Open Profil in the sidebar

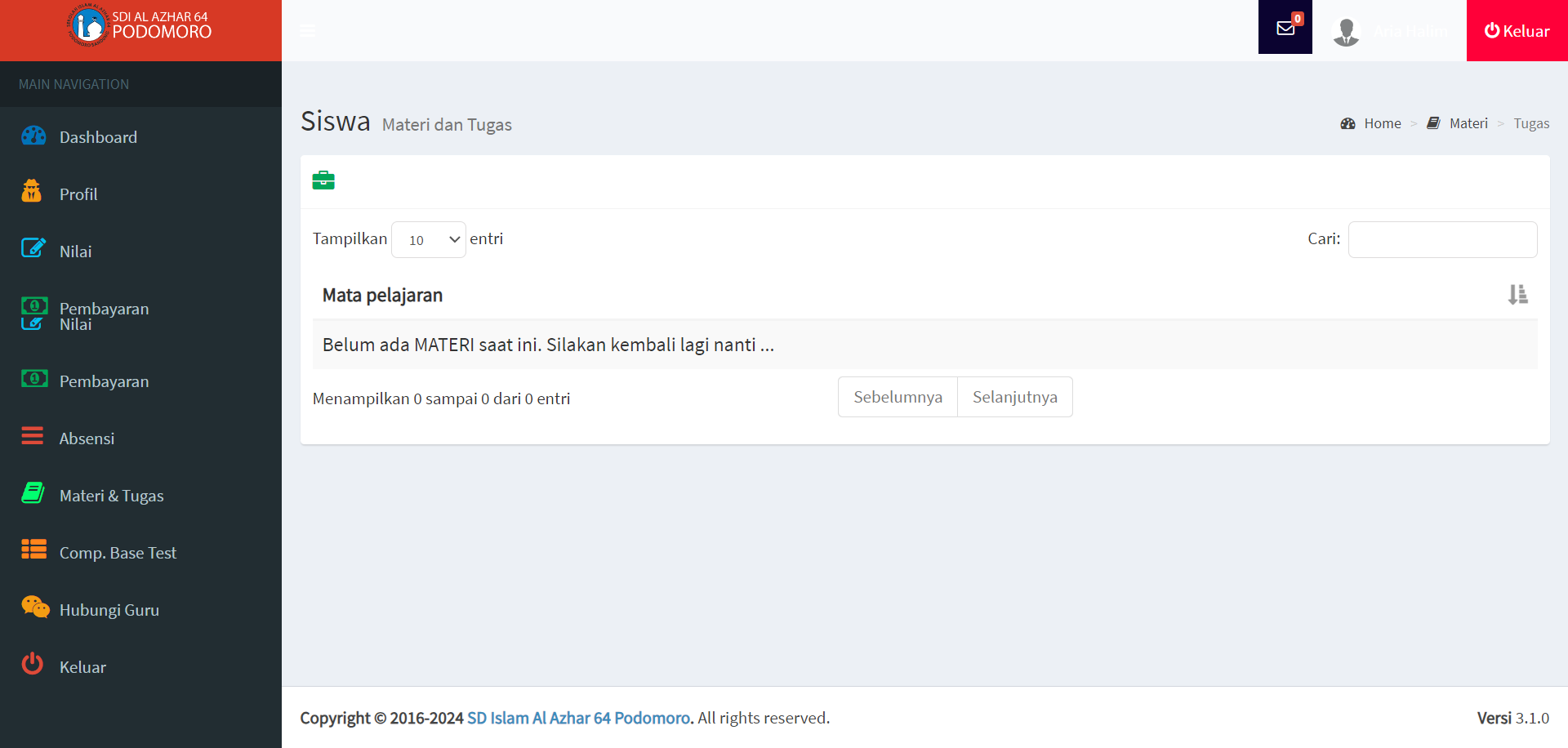78,194
